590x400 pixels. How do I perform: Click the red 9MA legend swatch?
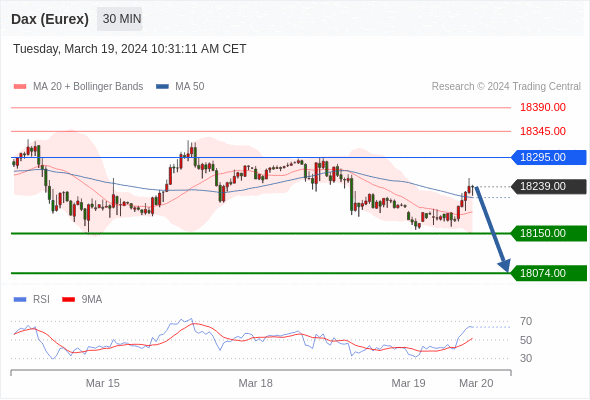click(68, 300)
